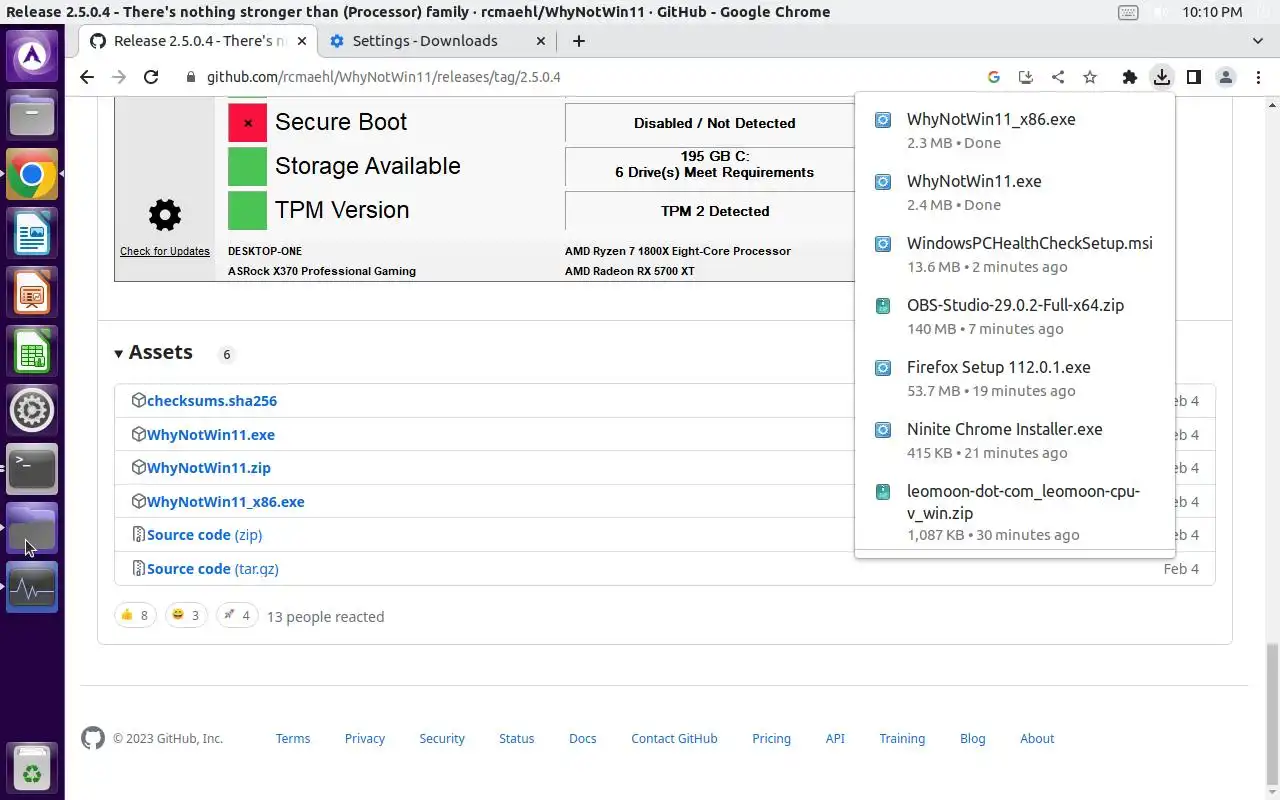Open Ninite Chrome Installer.exe download
The image size is (1280, 800).
[x=1015, y=440]
